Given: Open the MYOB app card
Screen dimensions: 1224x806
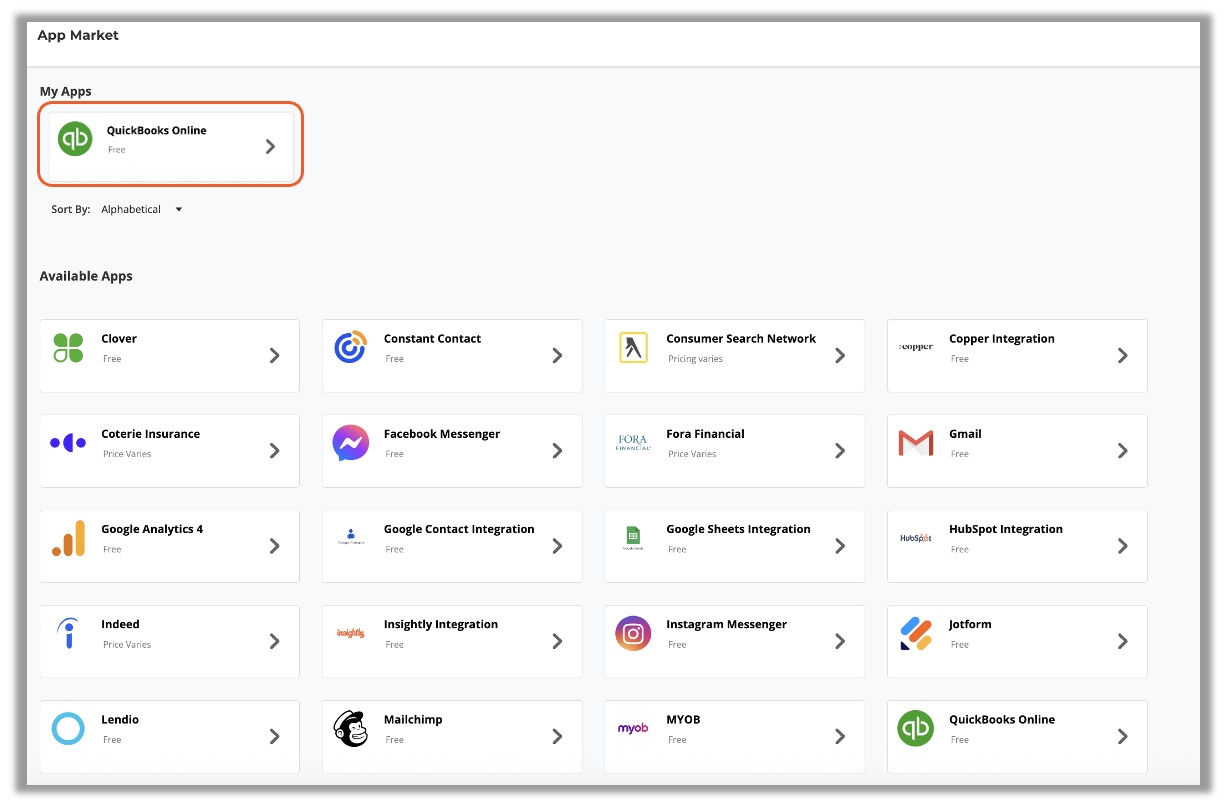Looking at the screenshot, I should (734, 737).
